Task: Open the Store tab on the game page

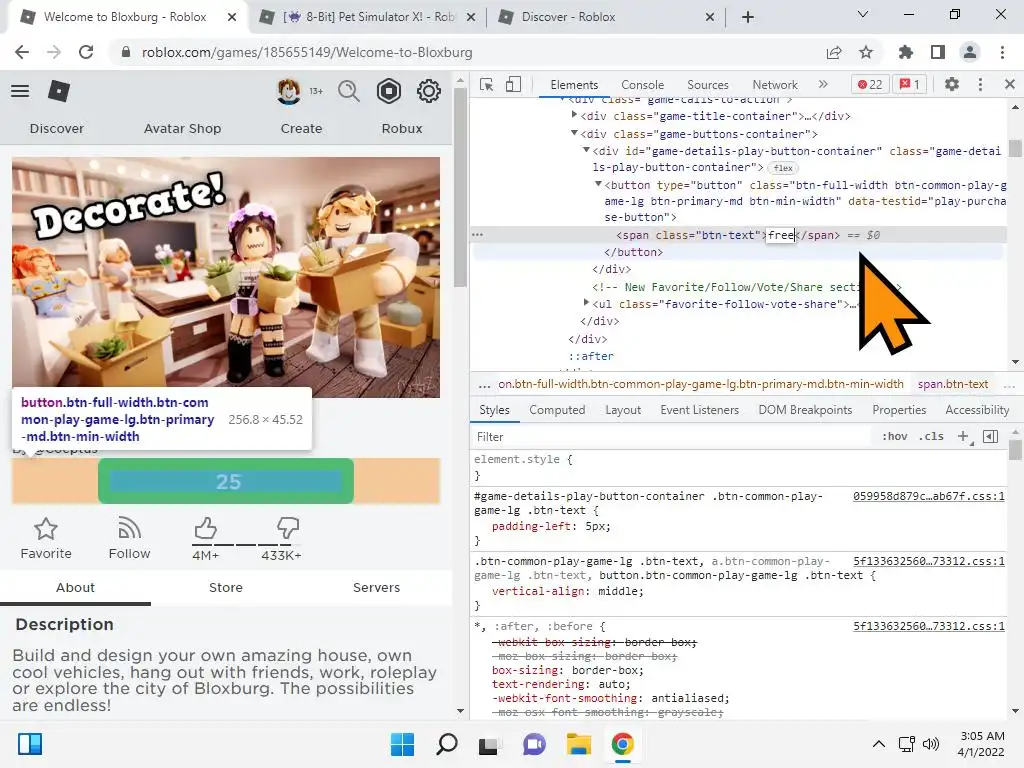Action: tap(226, 587)
